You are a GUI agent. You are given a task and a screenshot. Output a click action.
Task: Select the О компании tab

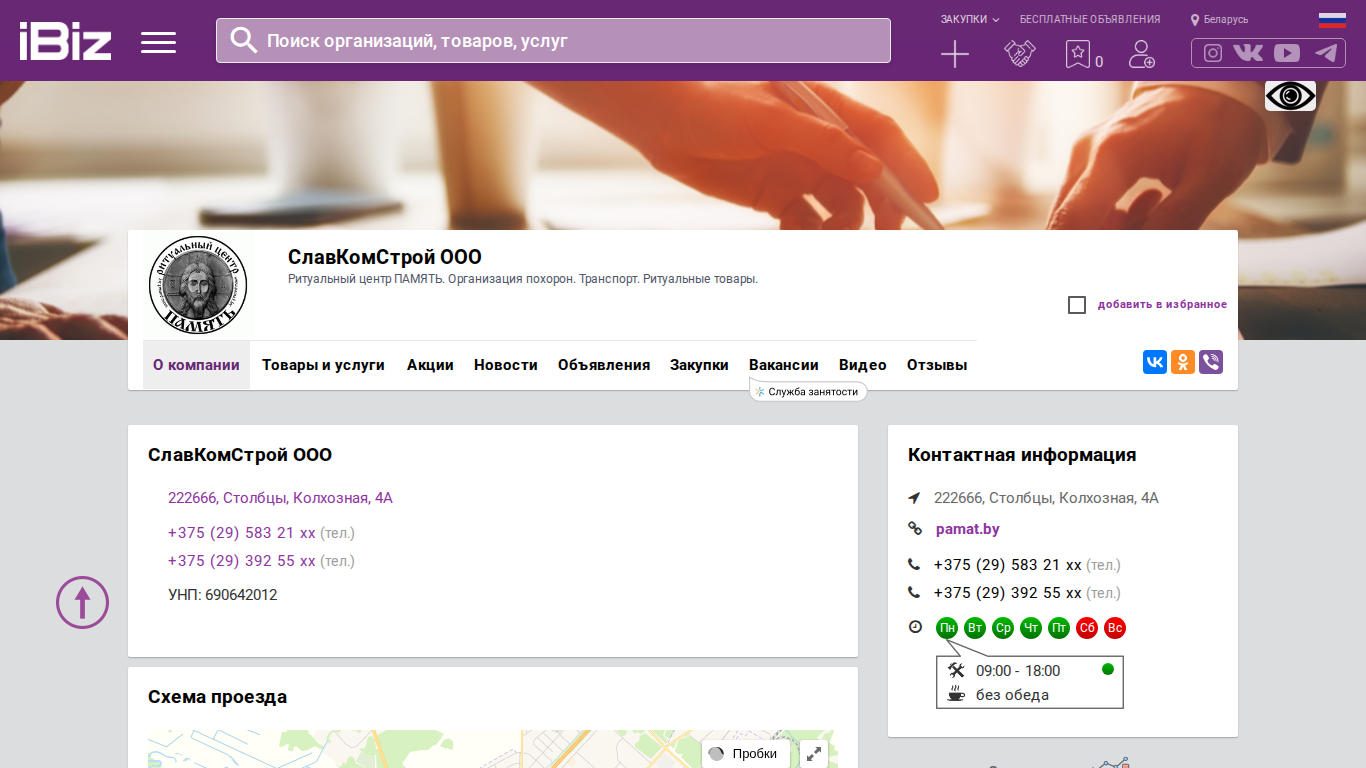pyautogui.click(x=196, y=365)
